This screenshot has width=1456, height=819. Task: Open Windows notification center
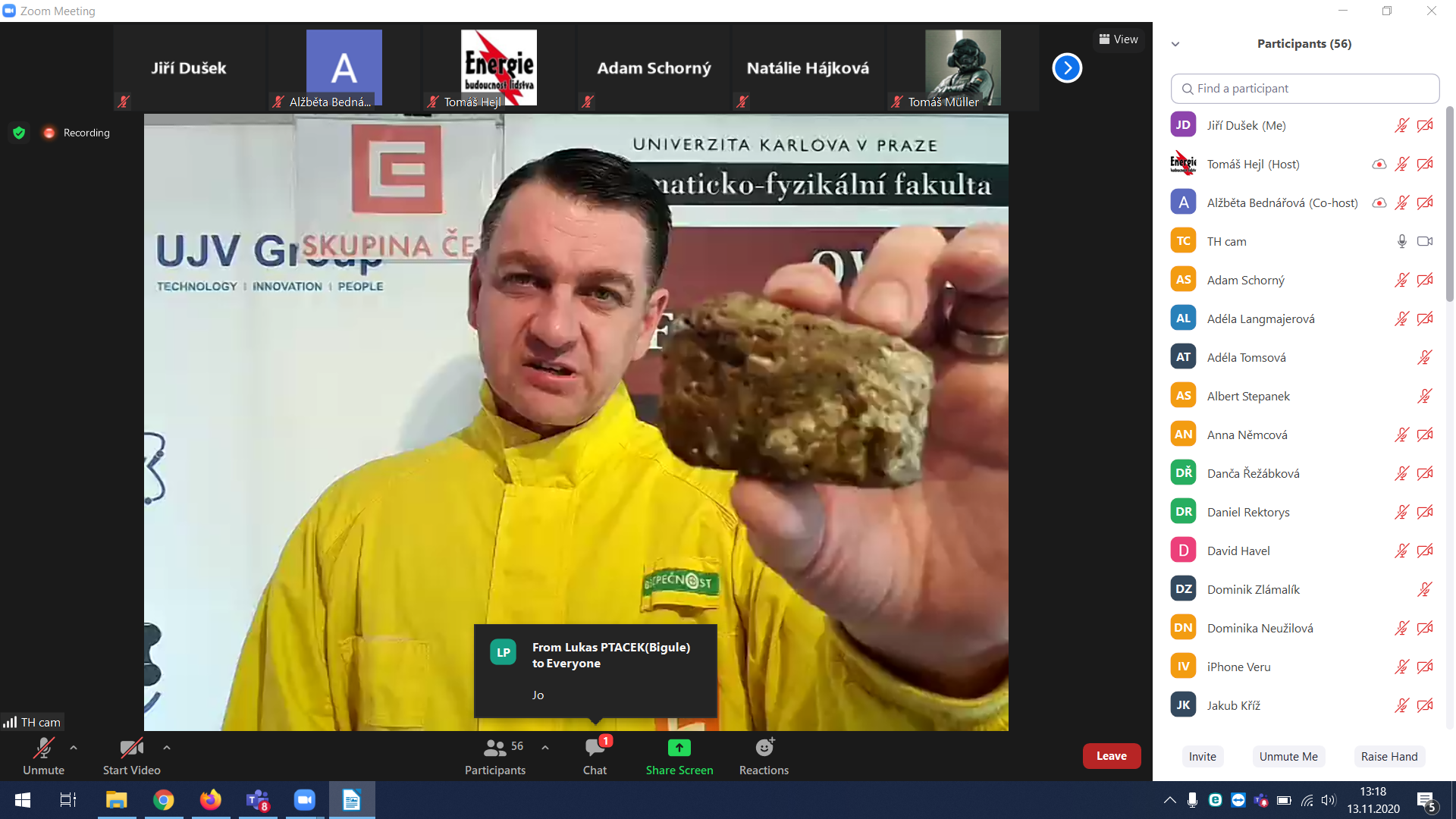tap(1426, 801)
